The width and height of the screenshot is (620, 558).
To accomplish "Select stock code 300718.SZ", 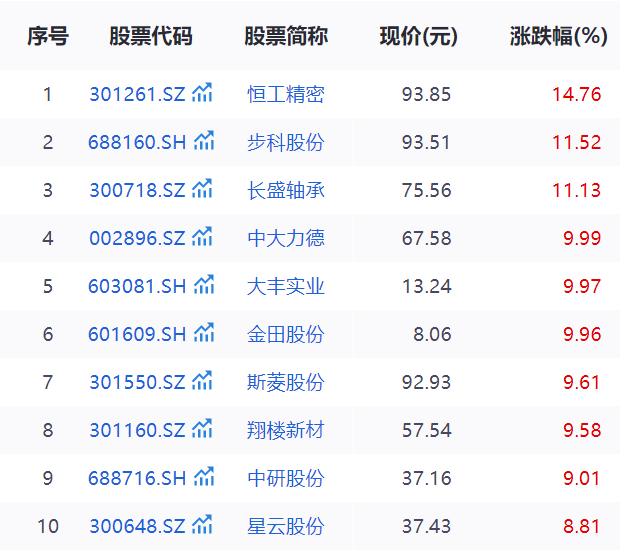I will tap(137, 191).
